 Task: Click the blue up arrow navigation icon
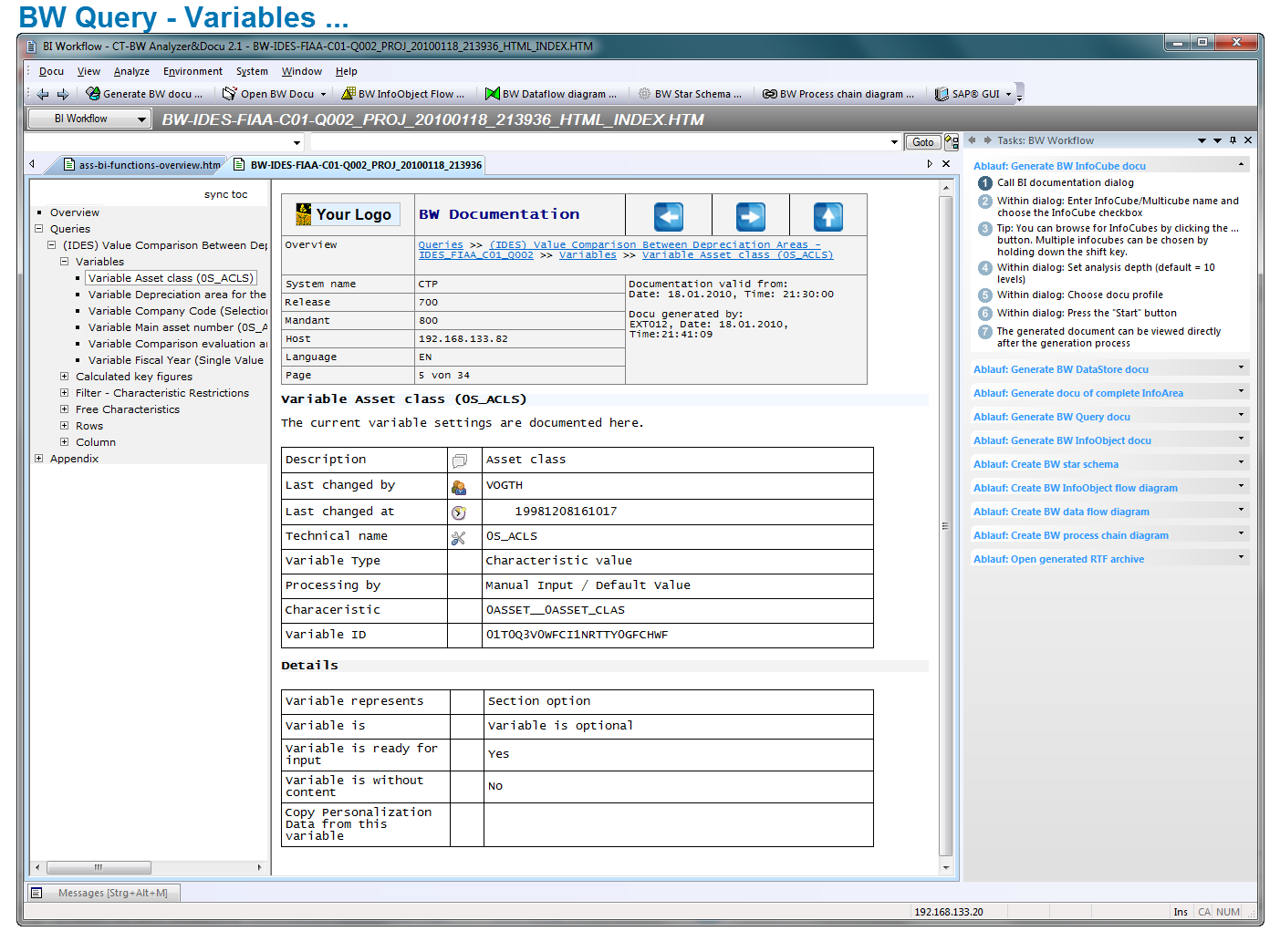827,216
